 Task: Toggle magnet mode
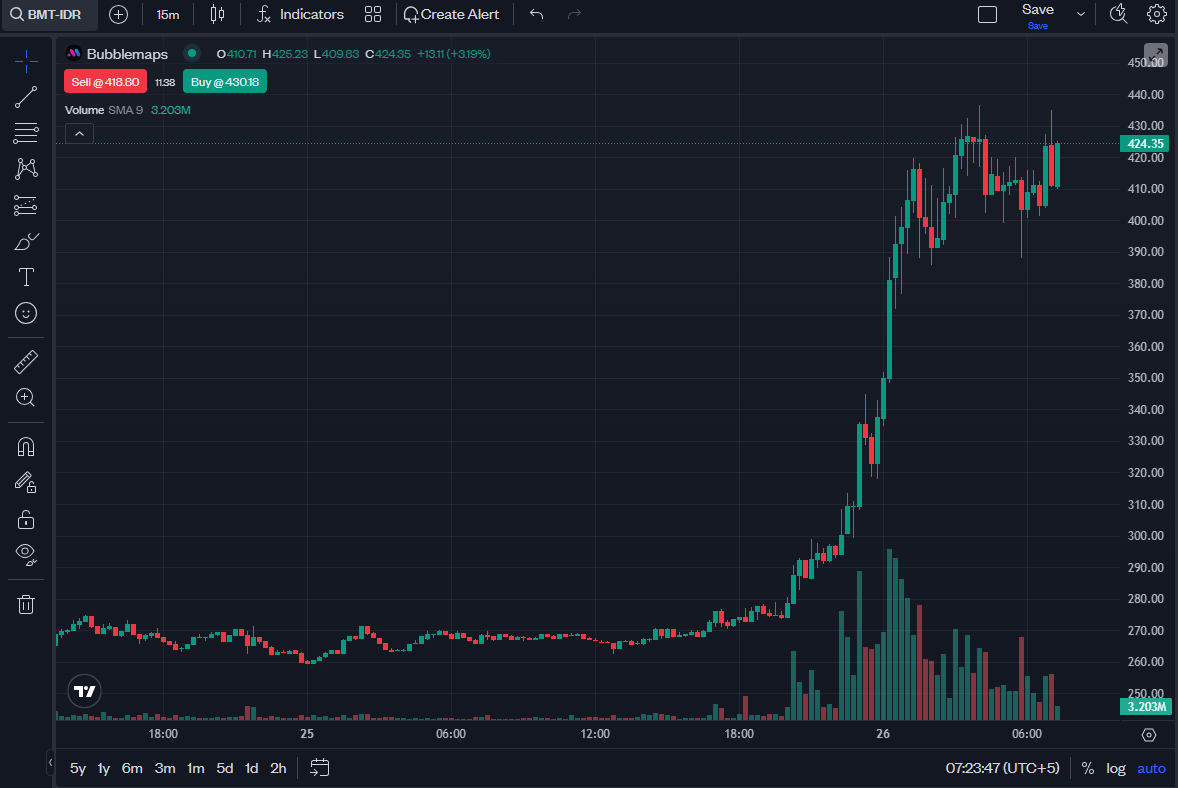pos(26,447)
